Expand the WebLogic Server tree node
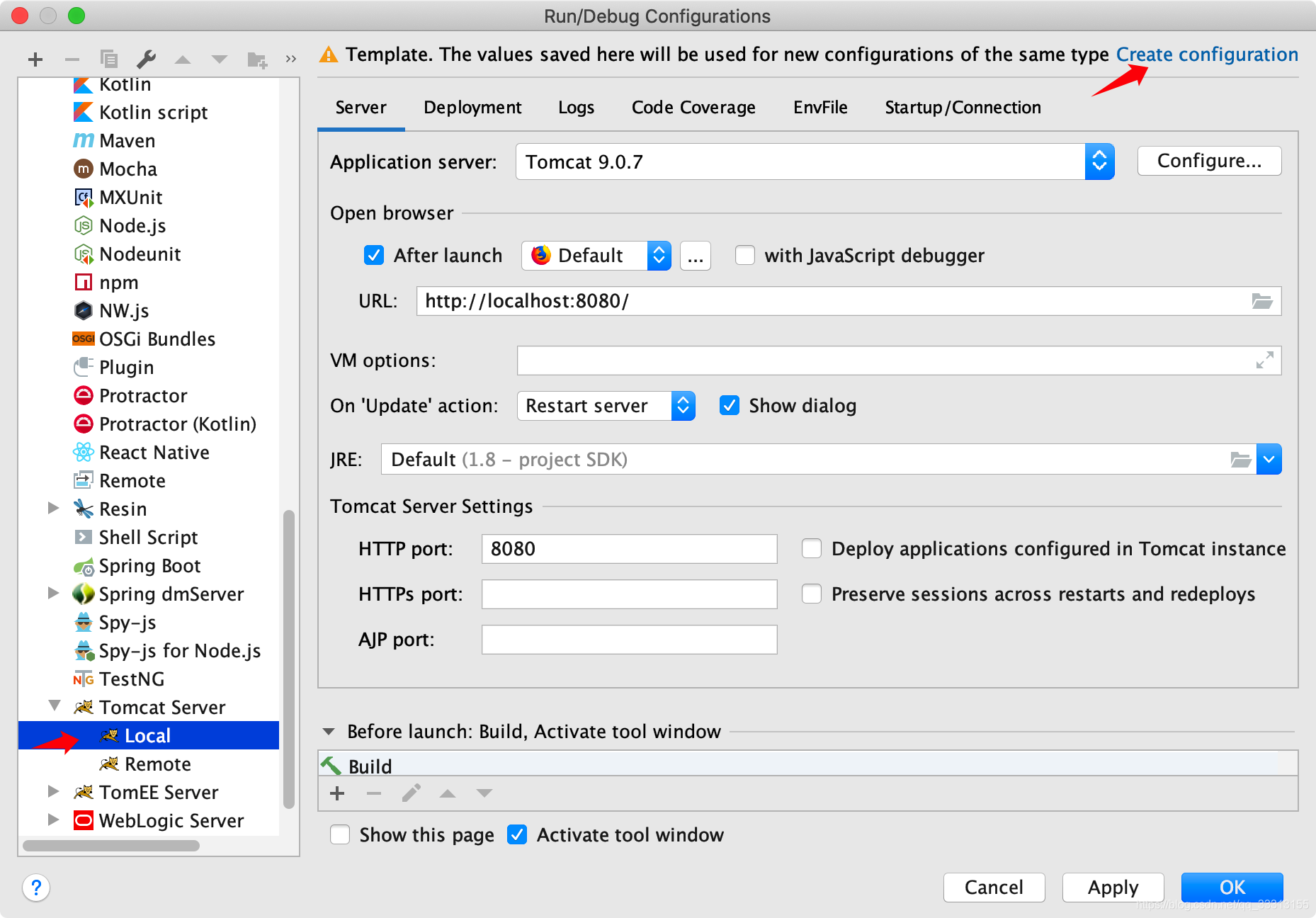This screenshot has height=918, width=1316. (x=53, y=820)
